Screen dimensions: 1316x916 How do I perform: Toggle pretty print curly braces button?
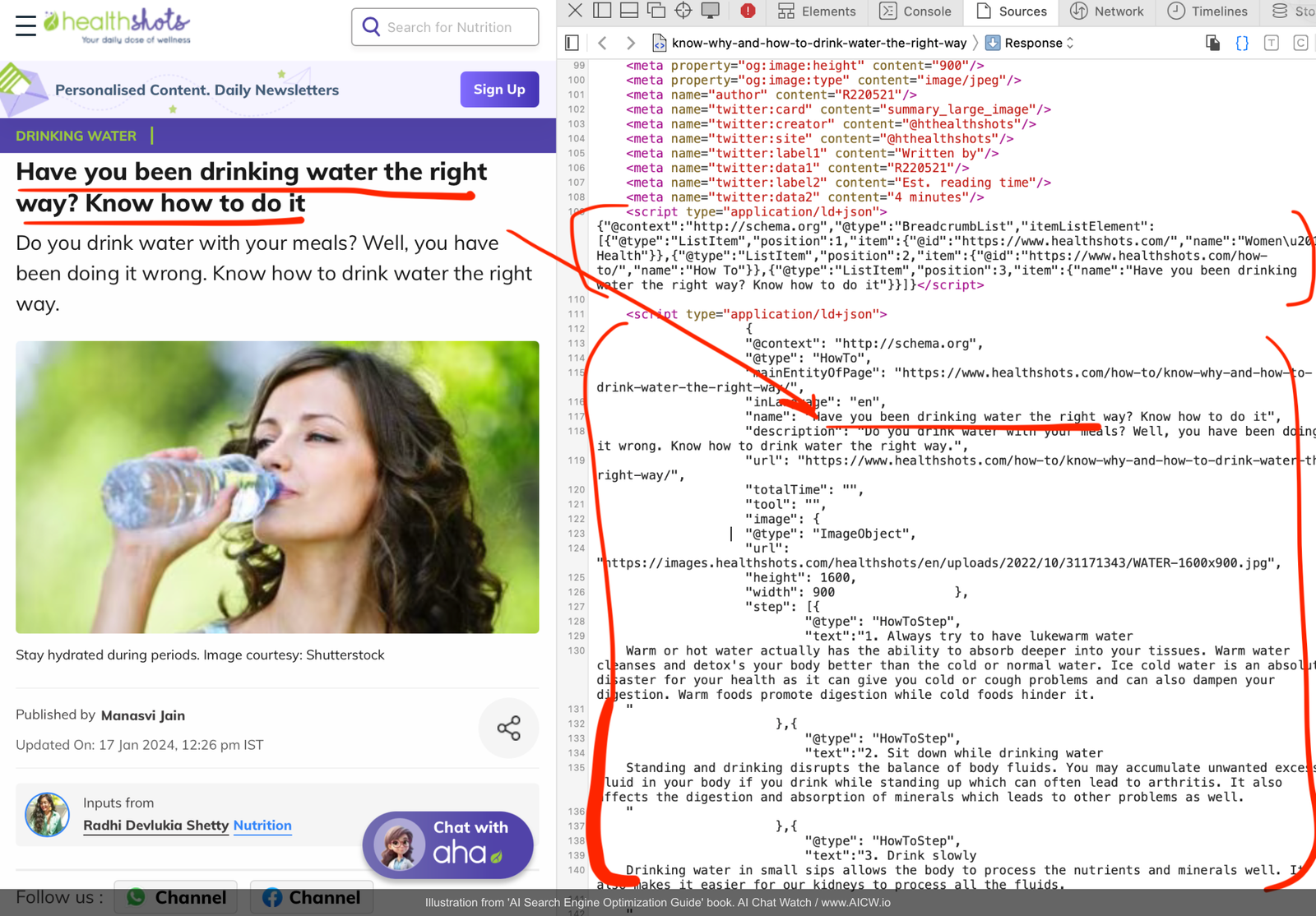pos(1242,43)
